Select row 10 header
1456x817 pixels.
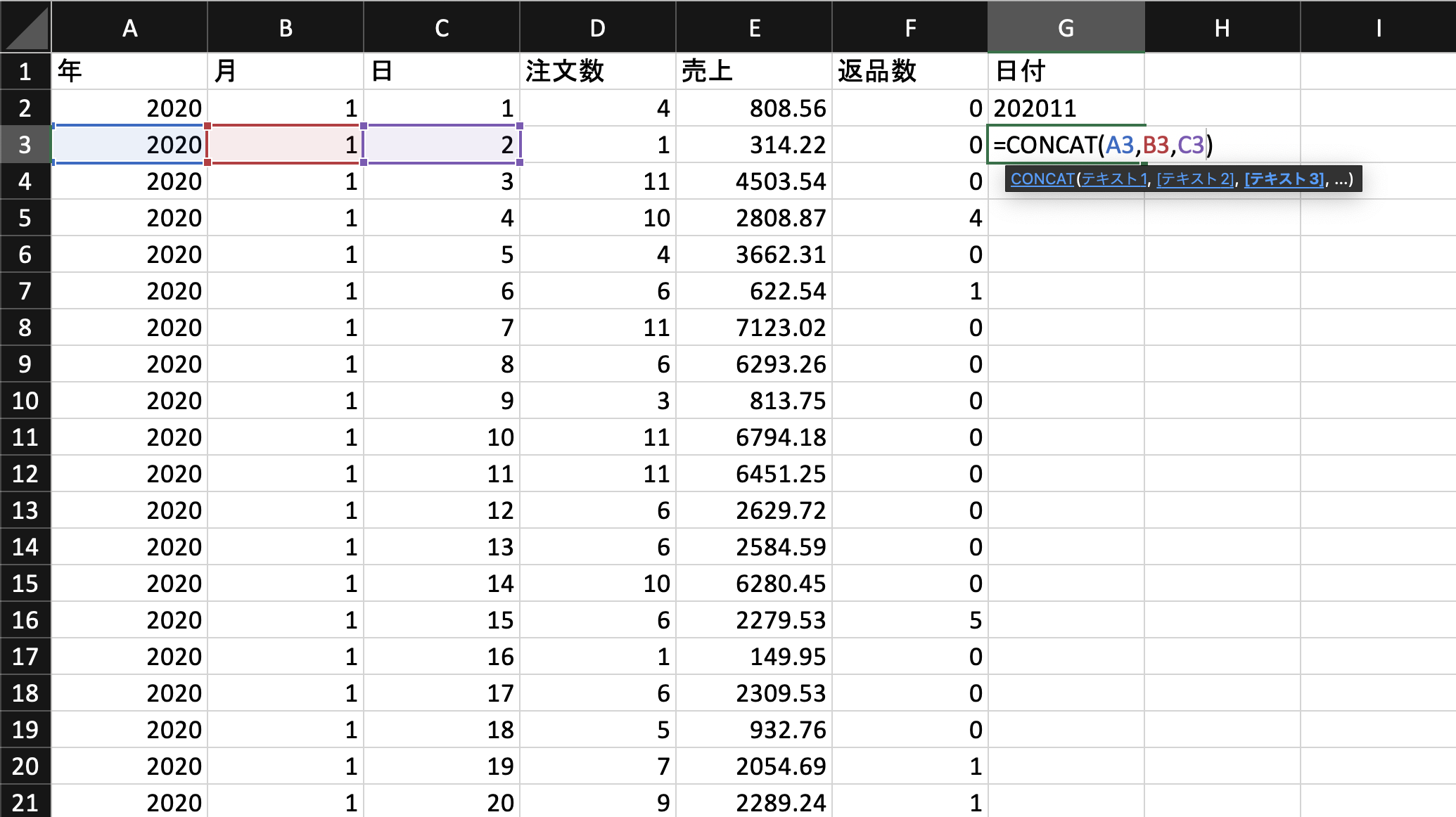[25, 401]
